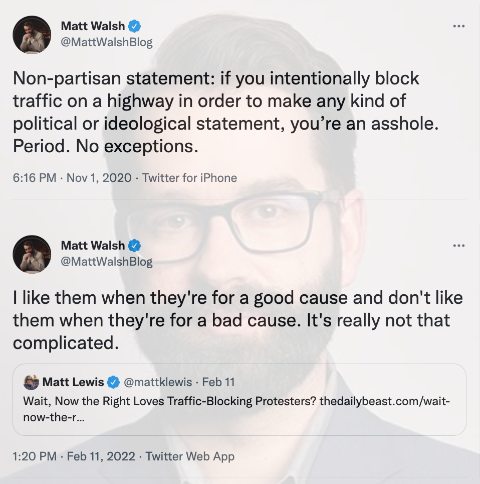The image size is (480, 484).
Task: Open the thedailybeast.com article link
Action: click(385, 401)
